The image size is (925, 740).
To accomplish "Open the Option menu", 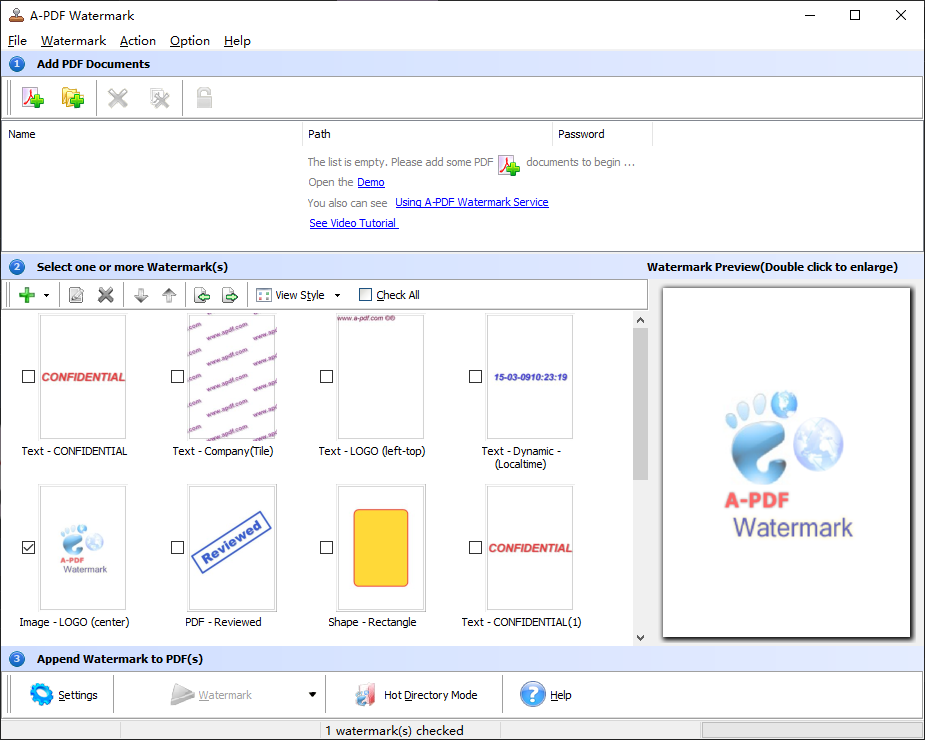I will click(x=189, y=41).
